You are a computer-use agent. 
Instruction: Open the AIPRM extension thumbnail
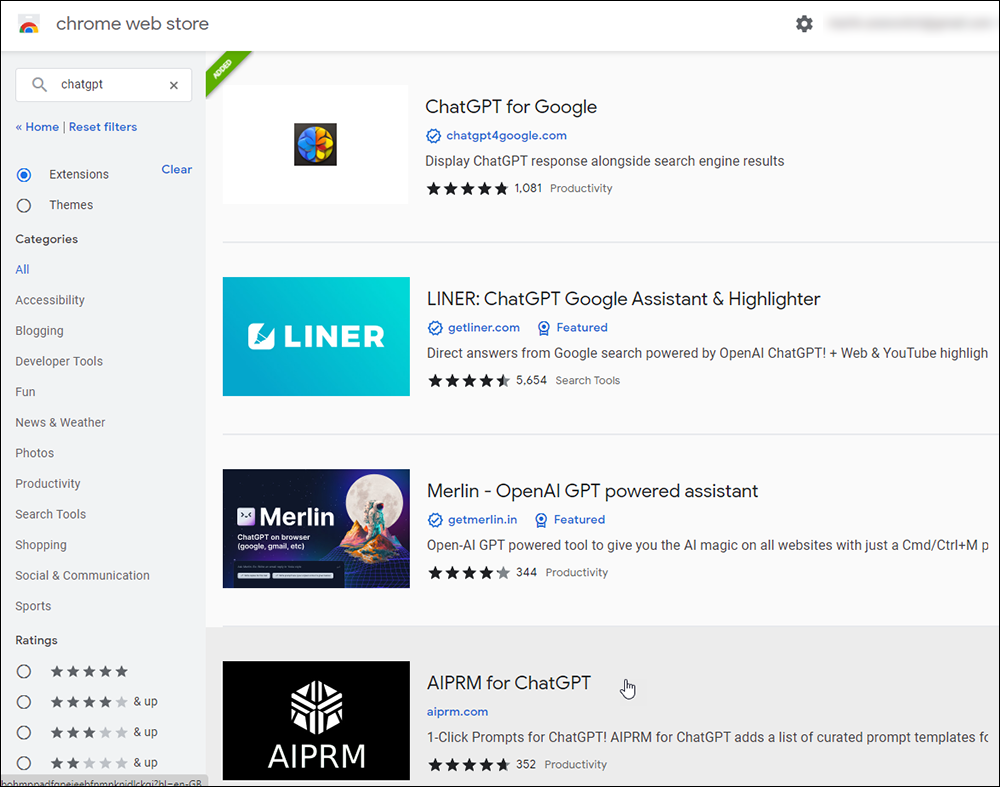[316, 720]
